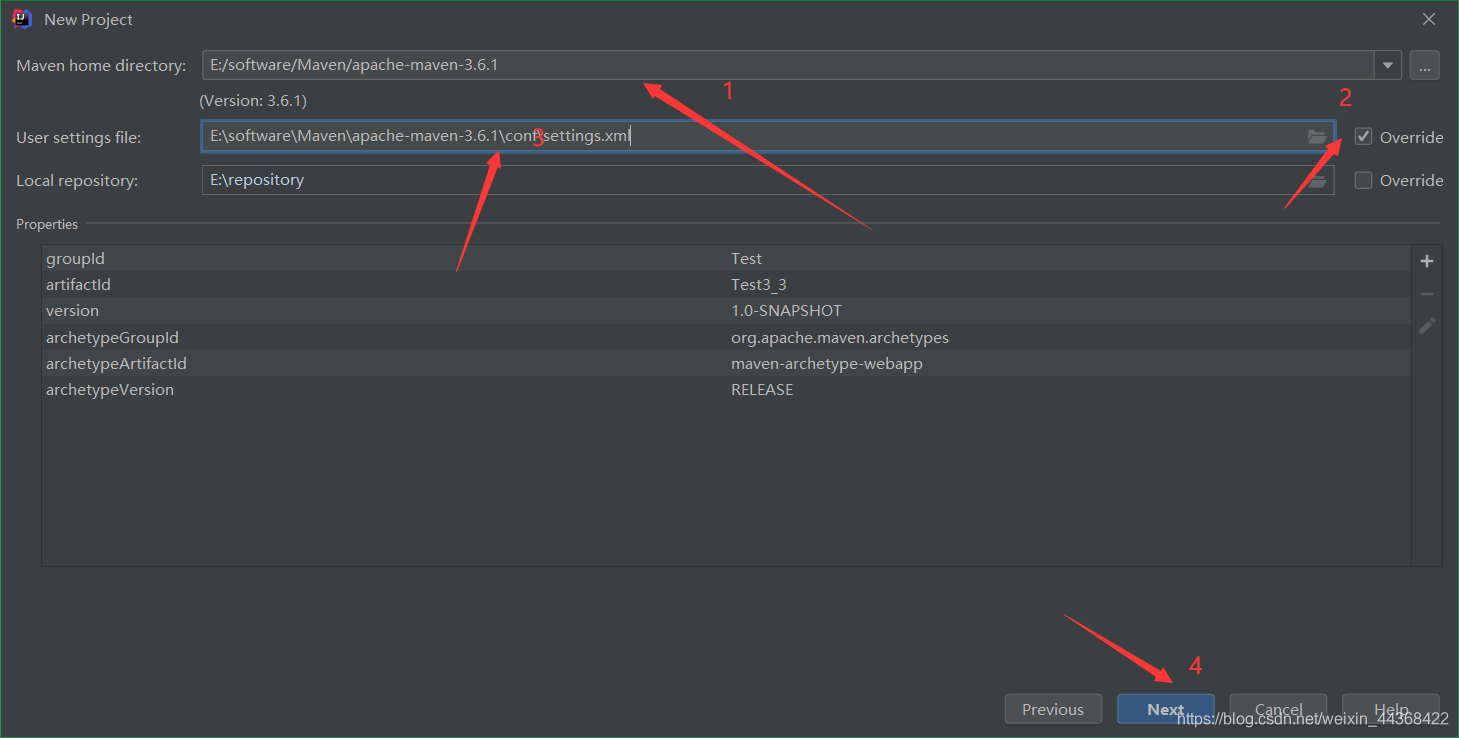Image resolution: width=1459 pixels, height=738 pixels.
Task: Open folder browser for User settings file
Action: (1317, 136)
